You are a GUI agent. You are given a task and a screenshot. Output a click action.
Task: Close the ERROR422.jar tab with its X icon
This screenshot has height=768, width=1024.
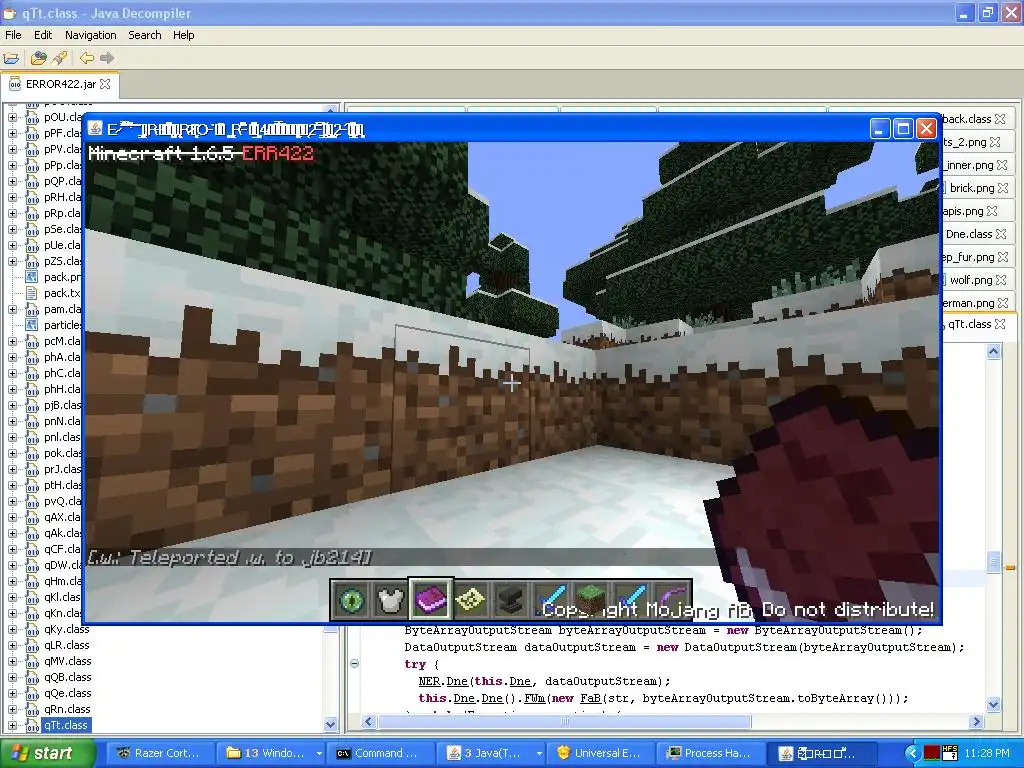point(105,84)
